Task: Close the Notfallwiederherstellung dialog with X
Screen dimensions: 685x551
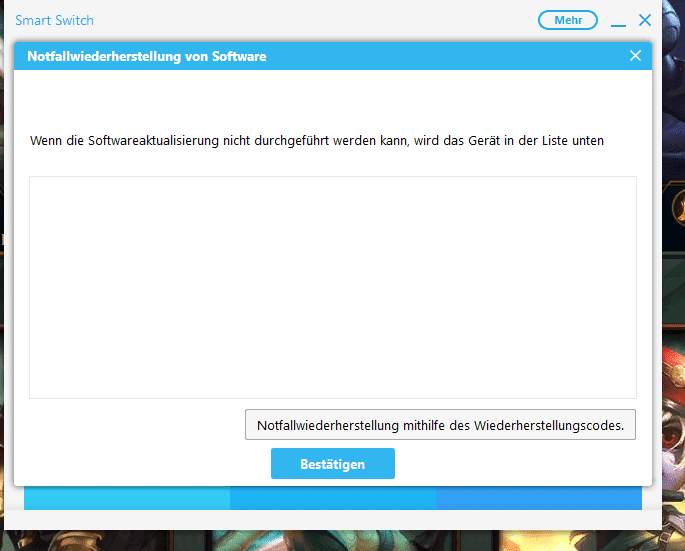Action: (635, 56)
